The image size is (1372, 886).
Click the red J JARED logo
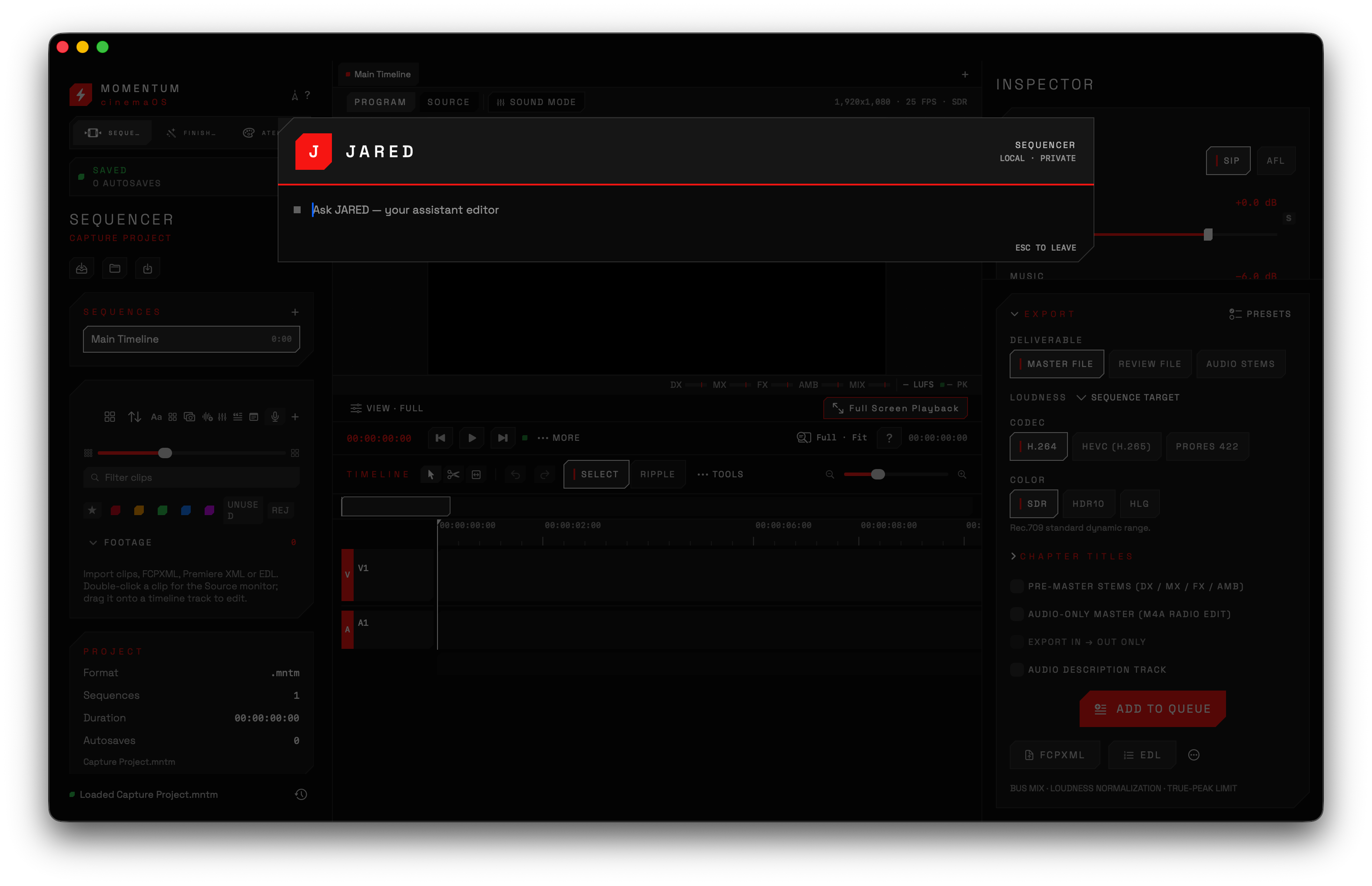314,151
